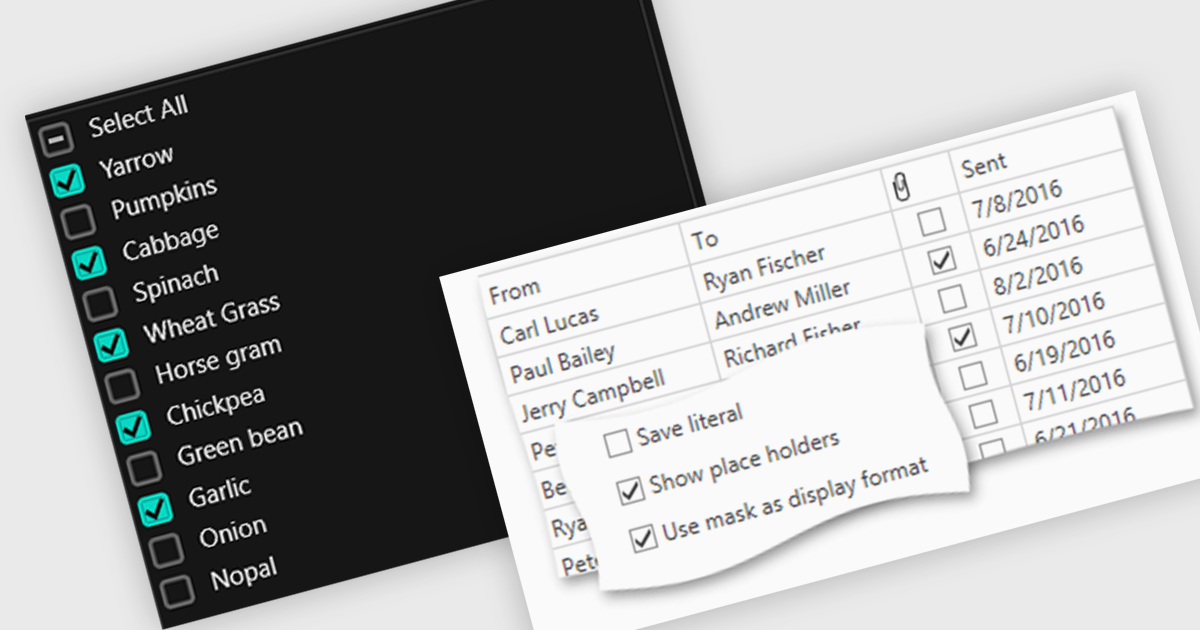1200x630 pixels.
Task: Disable the Wheat Grass checkbox
Action: pyautogui.click(x=111, y=344)
